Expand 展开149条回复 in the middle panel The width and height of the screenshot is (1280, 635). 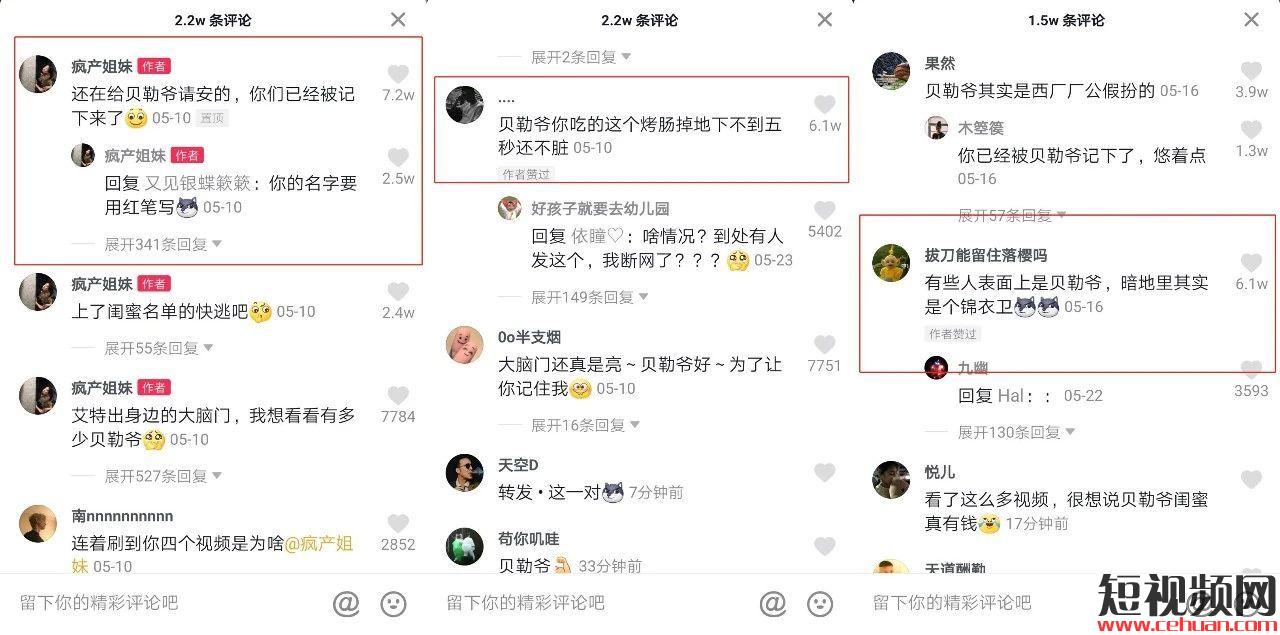(589, 297)
